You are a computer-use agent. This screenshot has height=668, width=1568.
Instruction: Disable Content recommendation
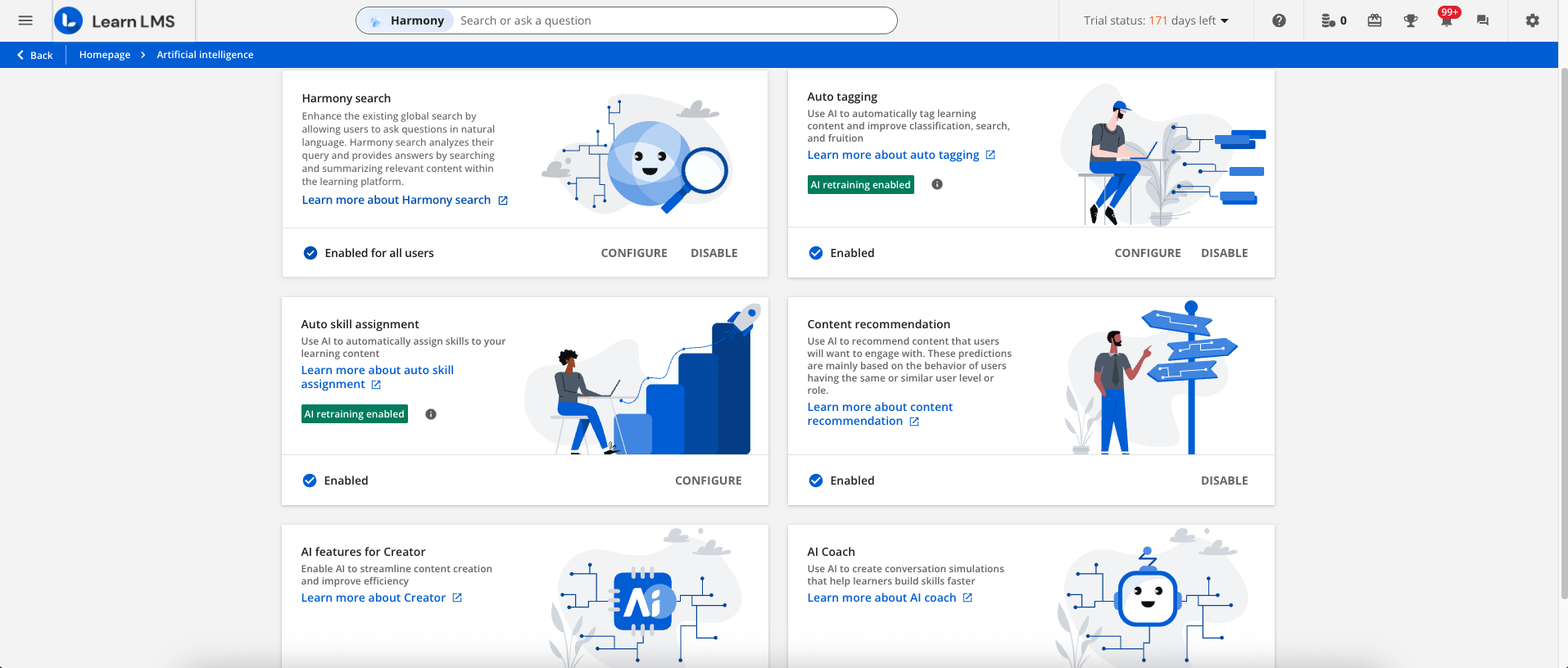tap(1225, 481)
